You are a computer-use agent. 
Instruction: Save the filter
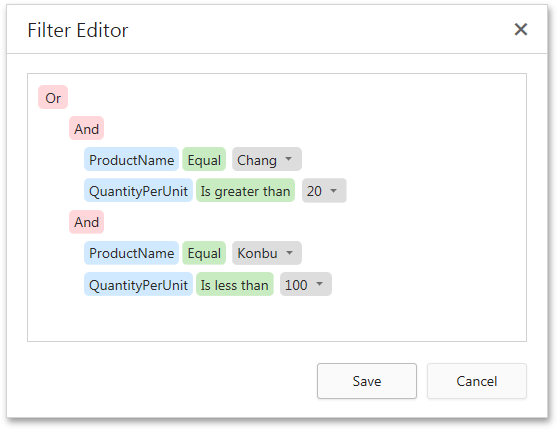pos(367,381)
